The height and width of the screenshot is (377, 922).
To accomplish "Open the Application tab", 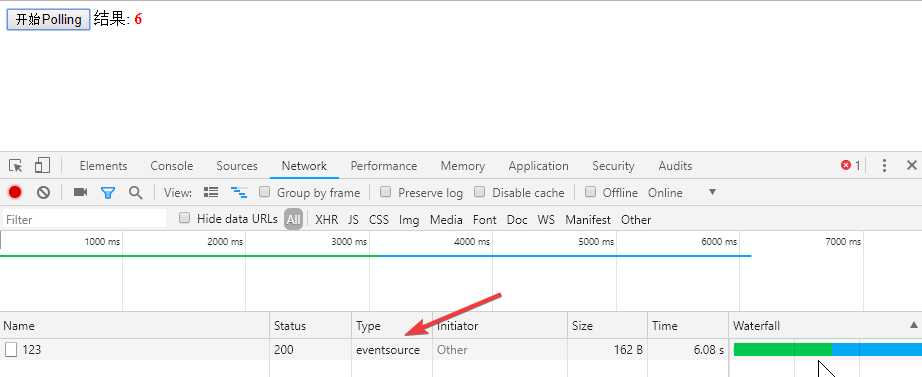I will pos(539,166).
